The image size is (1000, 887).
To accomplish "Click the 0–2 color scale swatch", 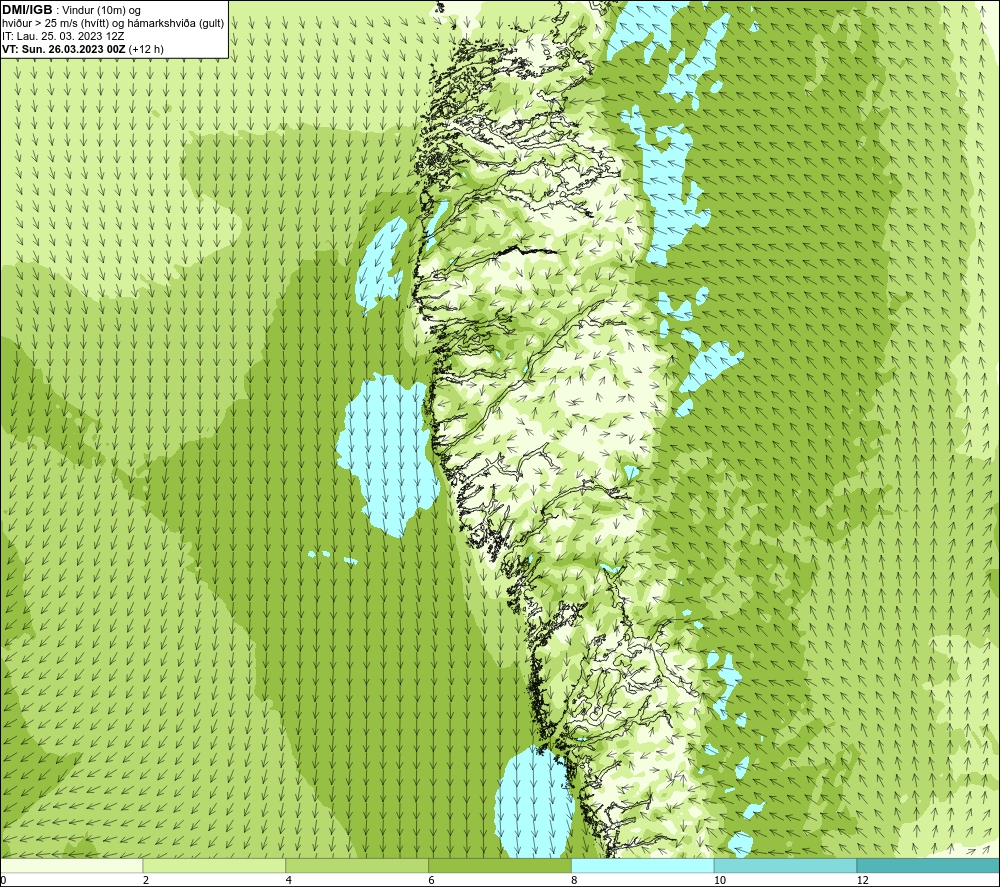I will (71, 865).
